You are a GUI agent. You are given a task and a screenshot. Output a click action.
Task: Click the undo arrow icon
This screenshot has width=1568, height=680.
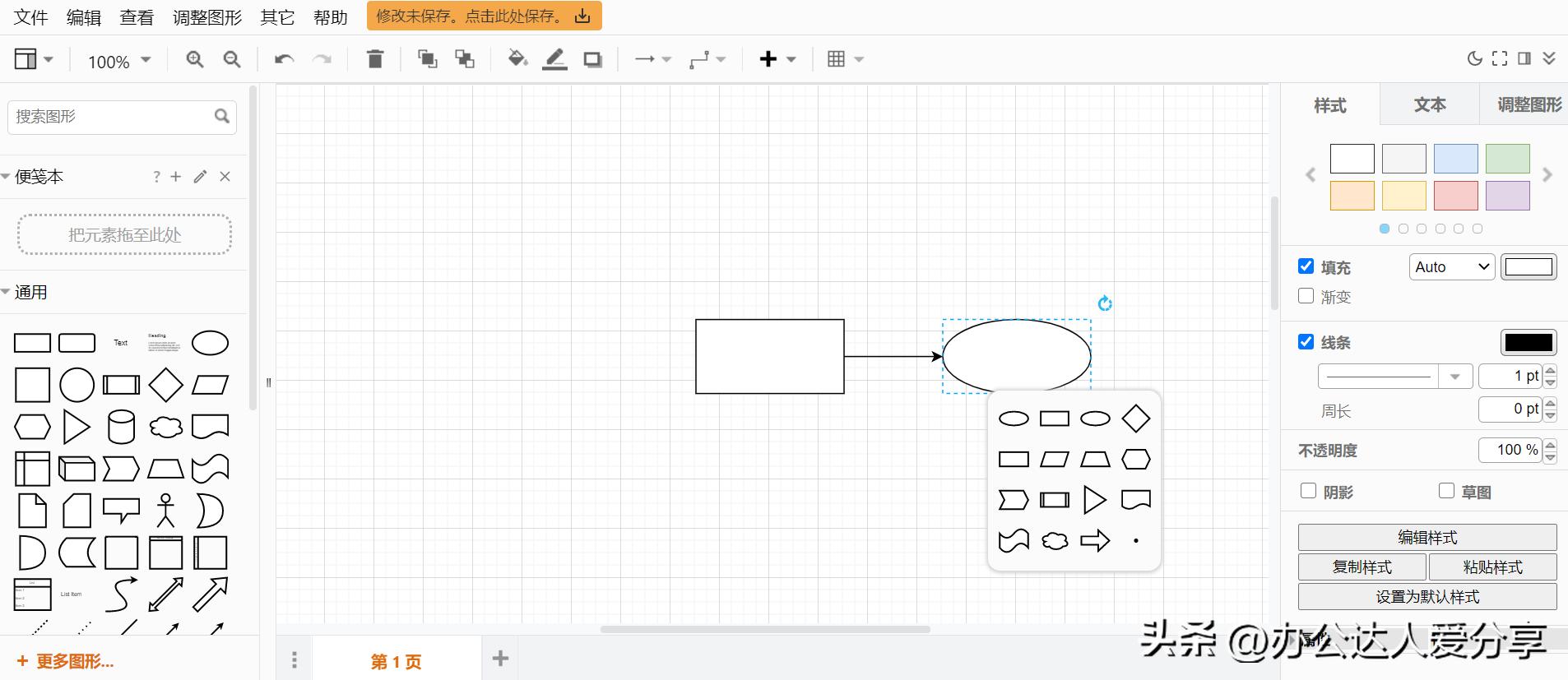point(284,59)
